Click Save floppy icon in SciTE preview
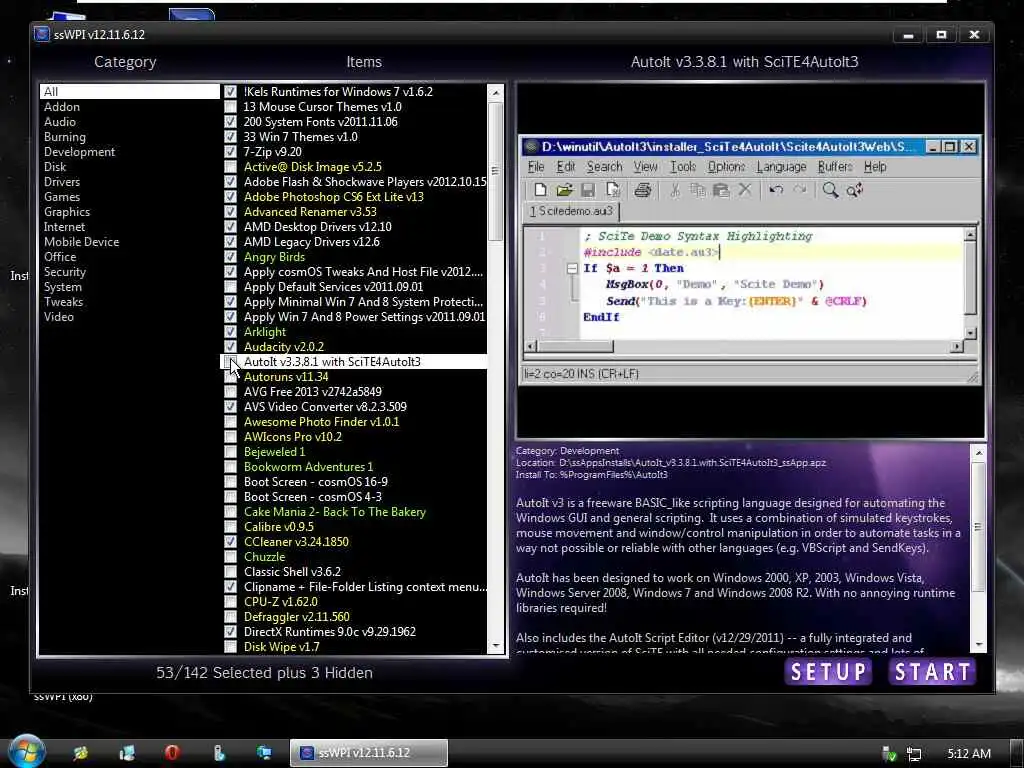1024x768 pixels. click(x=588, y=190)
